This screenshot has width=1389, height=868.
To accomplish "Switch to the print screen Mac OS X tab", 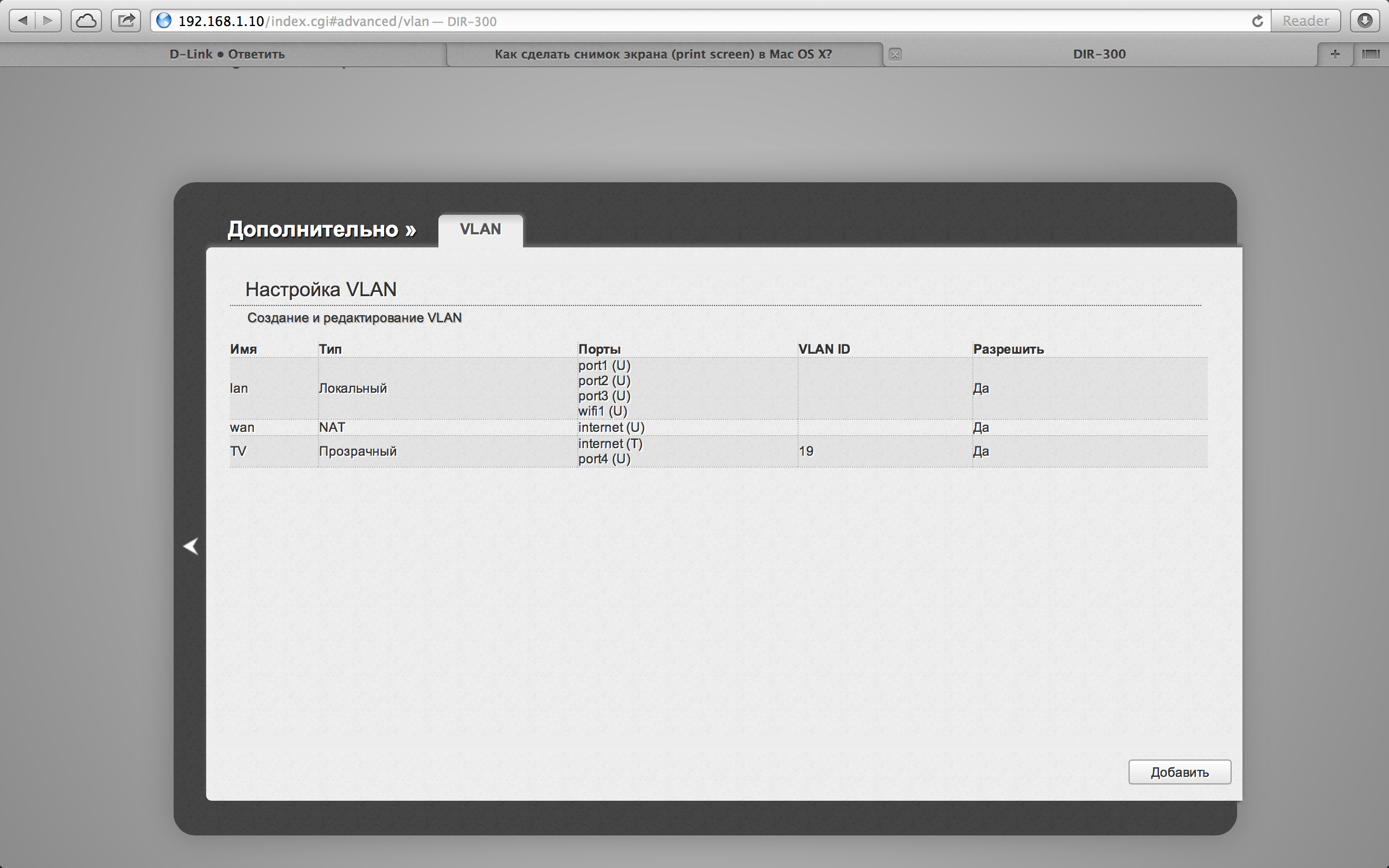I will (x=663, y=55).
